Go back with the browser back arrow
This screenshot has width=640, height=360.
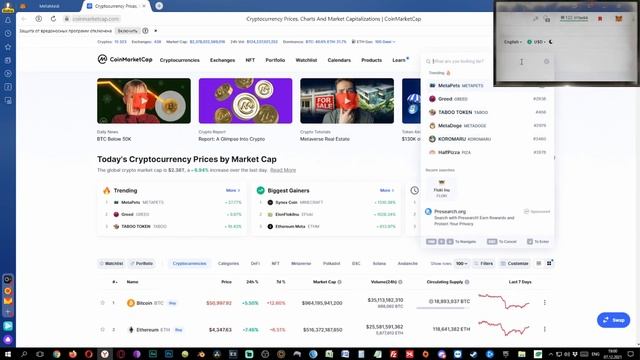point(24,19)
